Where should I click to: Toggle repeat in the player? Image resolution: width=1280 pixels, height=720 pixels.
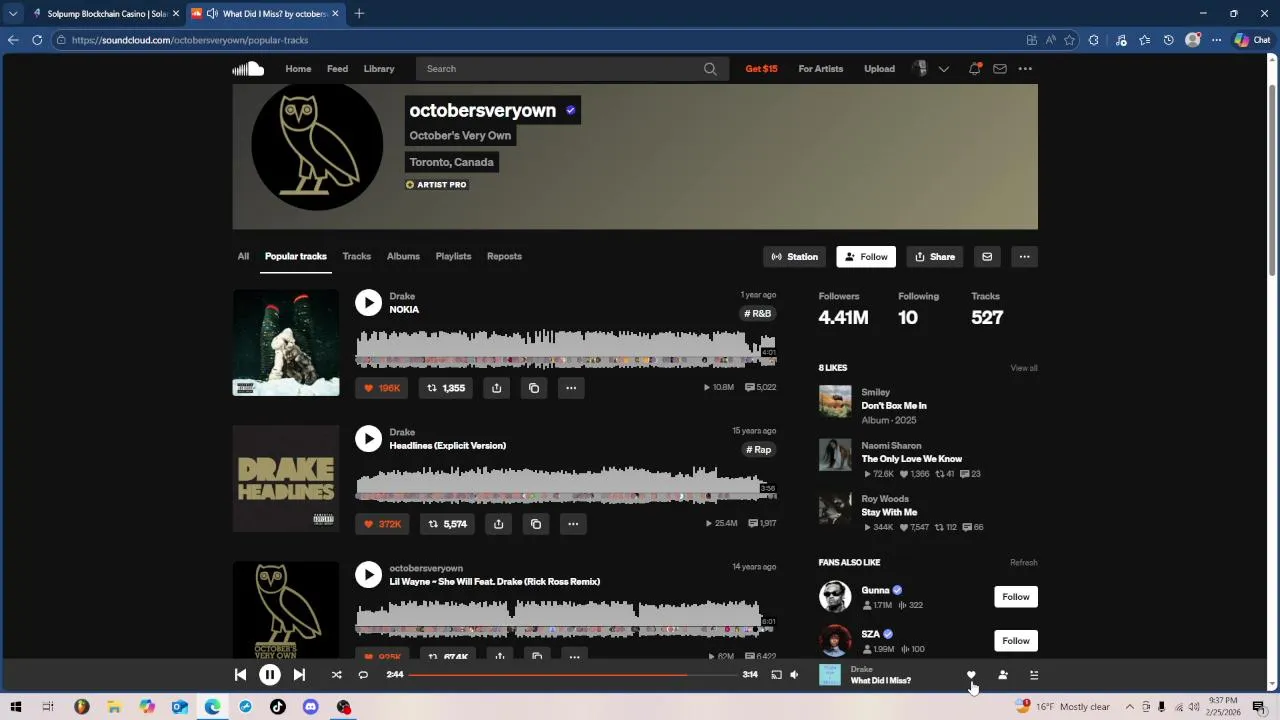[363, 675]
